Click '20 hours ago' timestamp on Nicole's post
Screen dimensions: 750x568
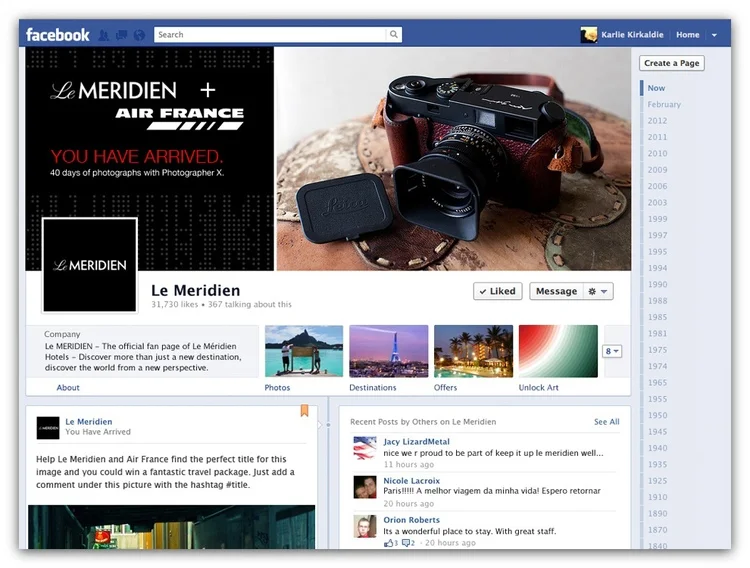click(x=408, y=503)
